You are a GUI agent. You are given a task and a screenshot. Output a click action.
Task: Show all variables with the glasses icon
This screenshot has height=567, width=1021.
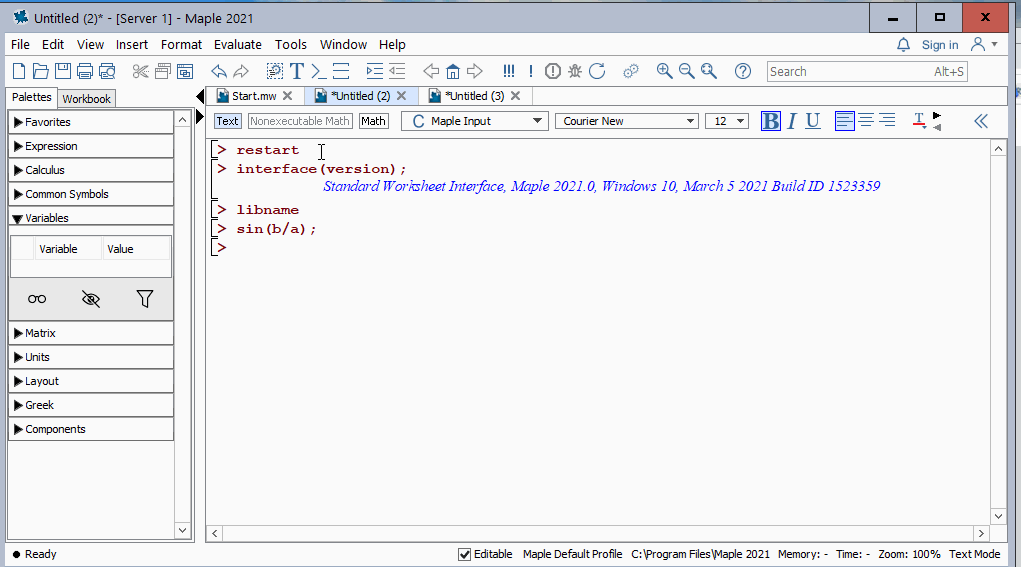(37, 299)
